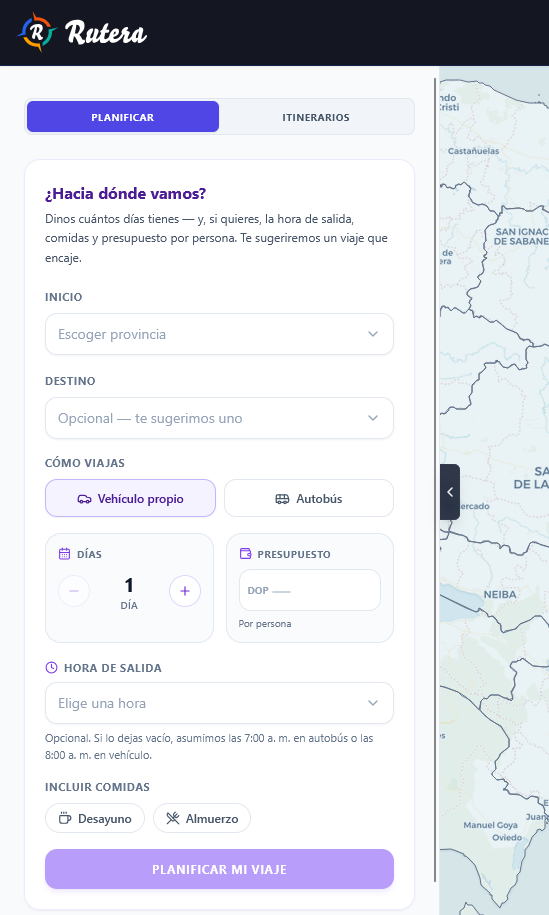Collapse the side panel with arrow handle
This screenshot has height=915, width=549.
click(x=450, y=492)
